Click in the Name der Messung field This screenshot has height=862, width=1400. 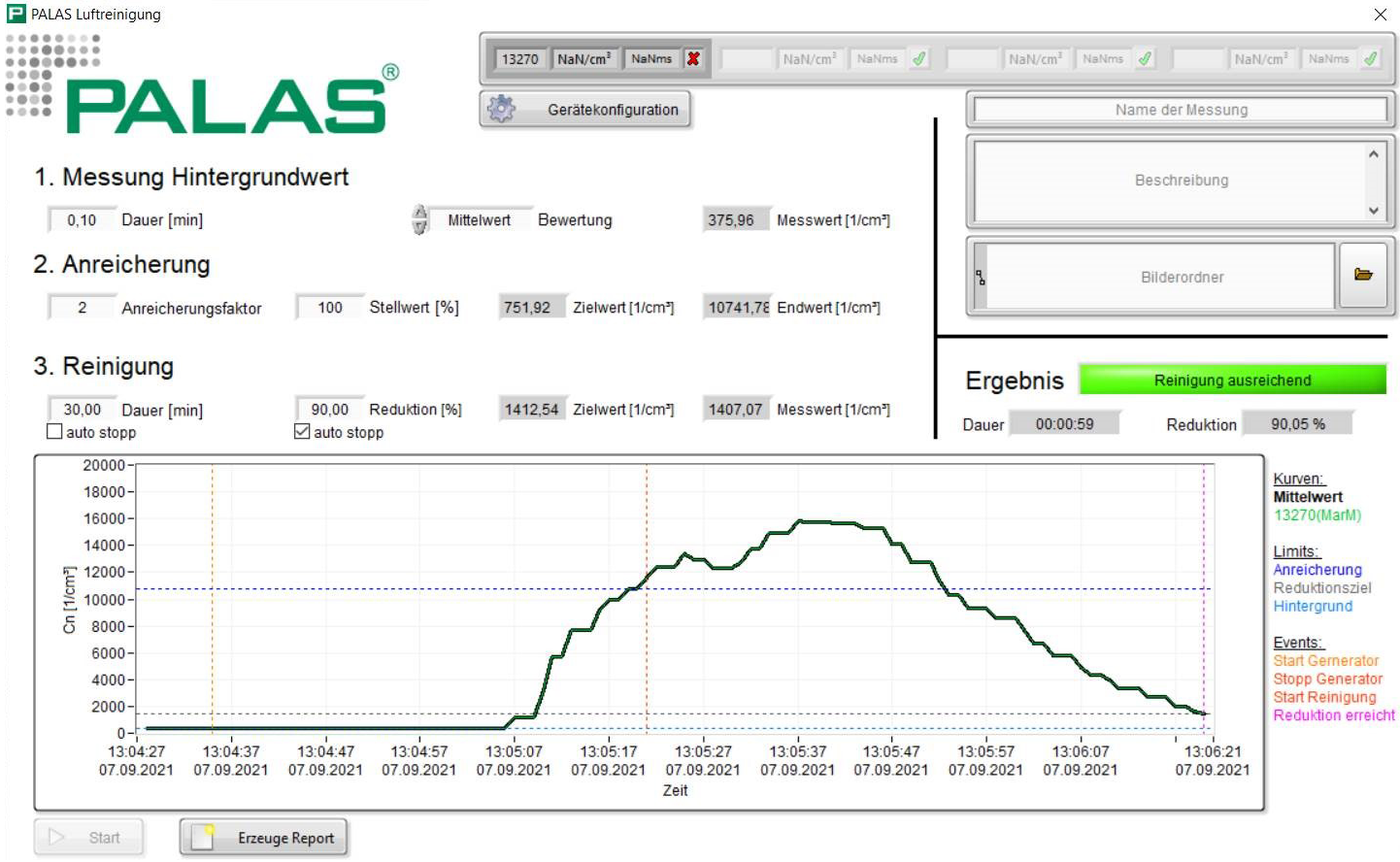[1181, 110]
